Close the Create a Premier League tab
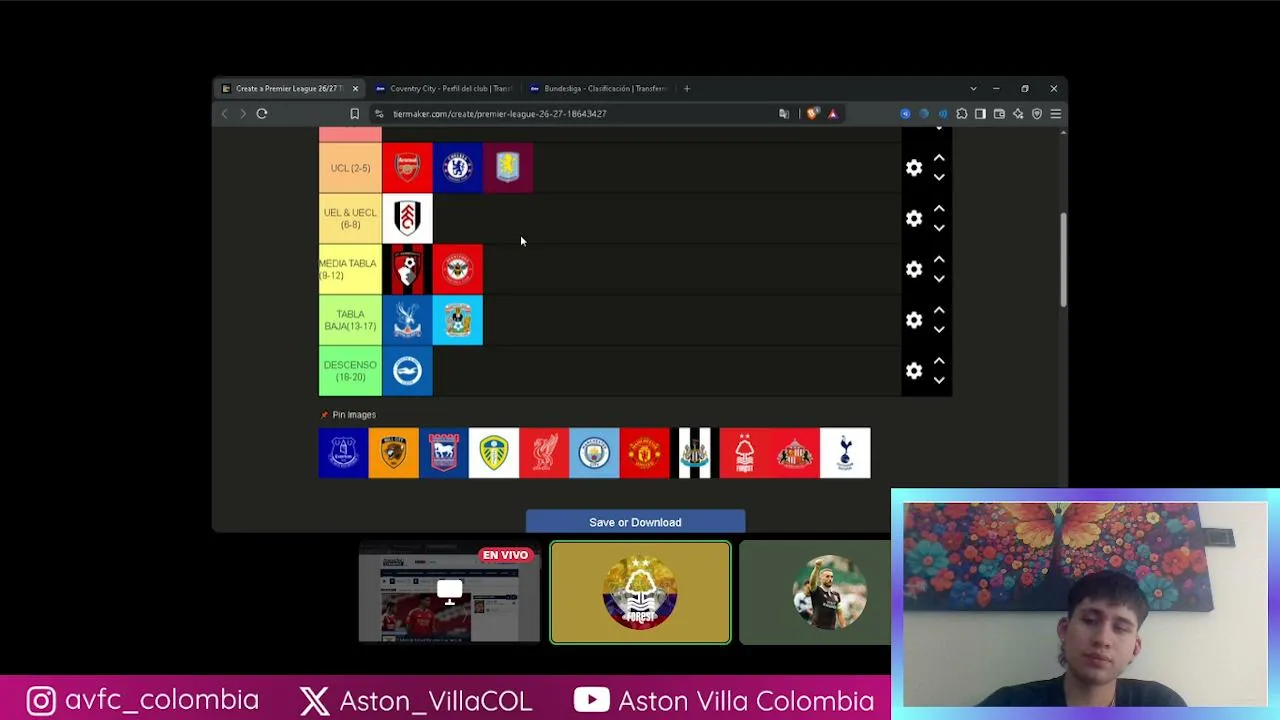The height and width of the screenshot is (720, 1280). point(355,89)
